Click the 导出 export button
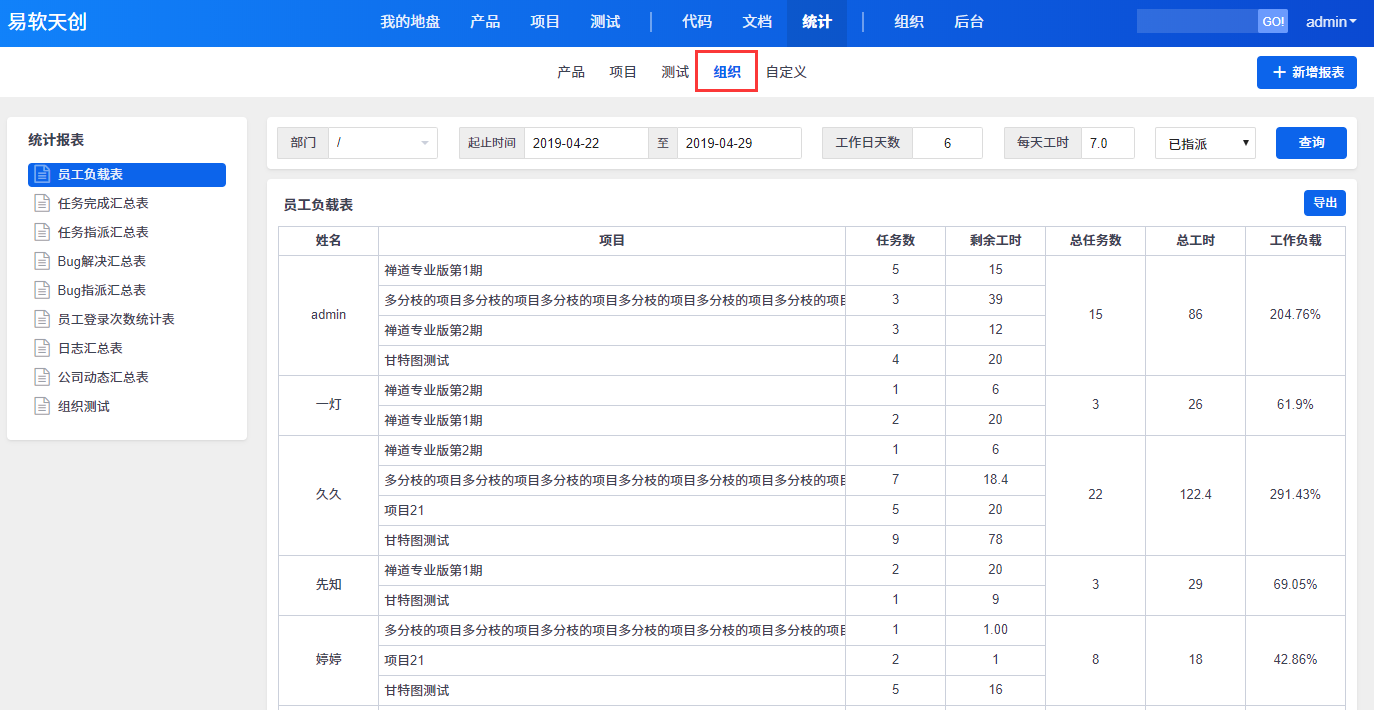The height and width of the screenshot is (710, 1374). point(1324,203)
